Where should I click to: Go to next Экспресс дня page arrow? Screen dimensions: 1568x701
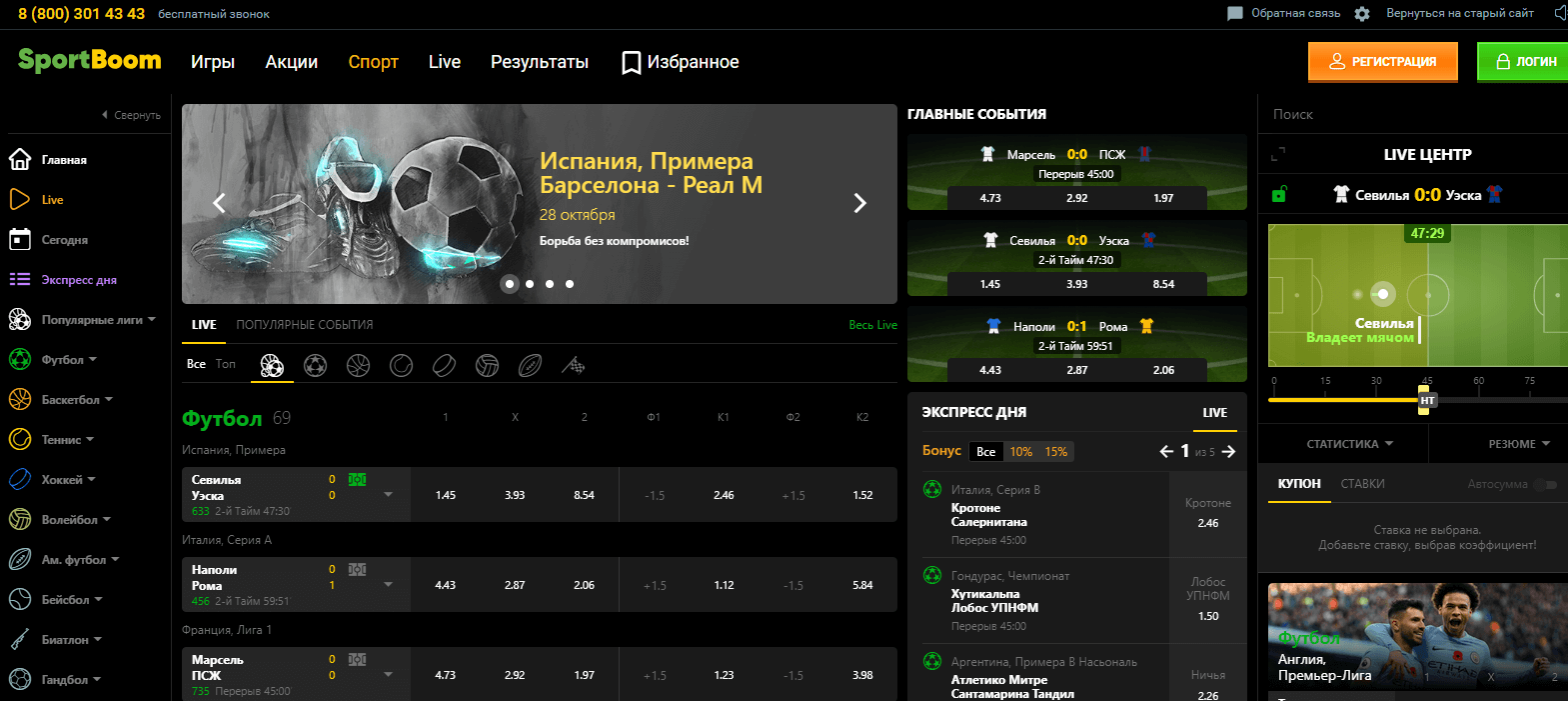1228,452
